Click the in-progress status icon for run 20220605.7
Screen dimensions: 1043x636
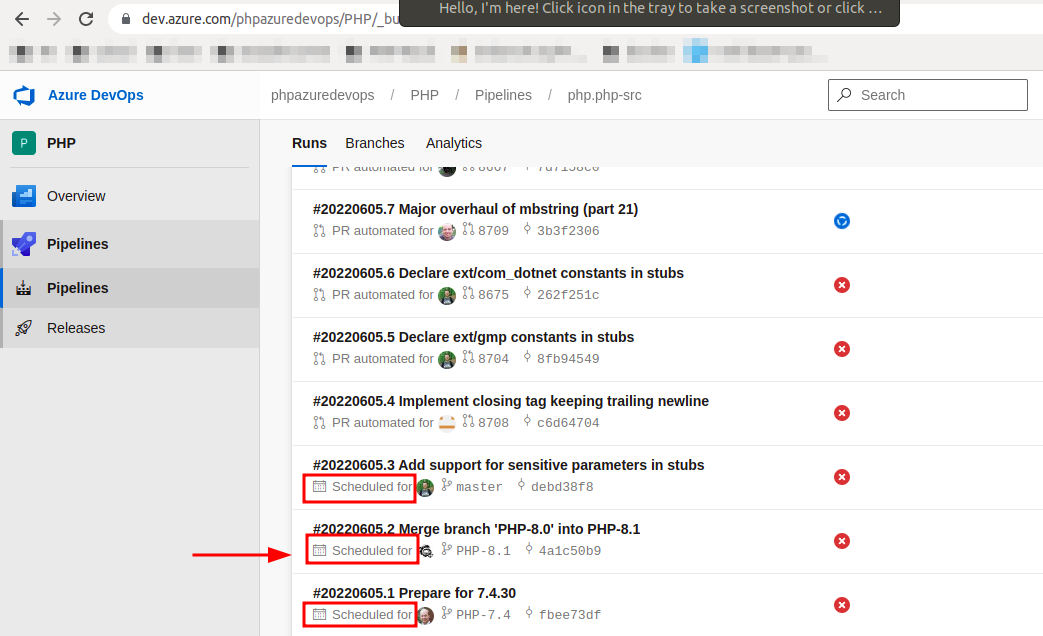[x=841, y=221]
